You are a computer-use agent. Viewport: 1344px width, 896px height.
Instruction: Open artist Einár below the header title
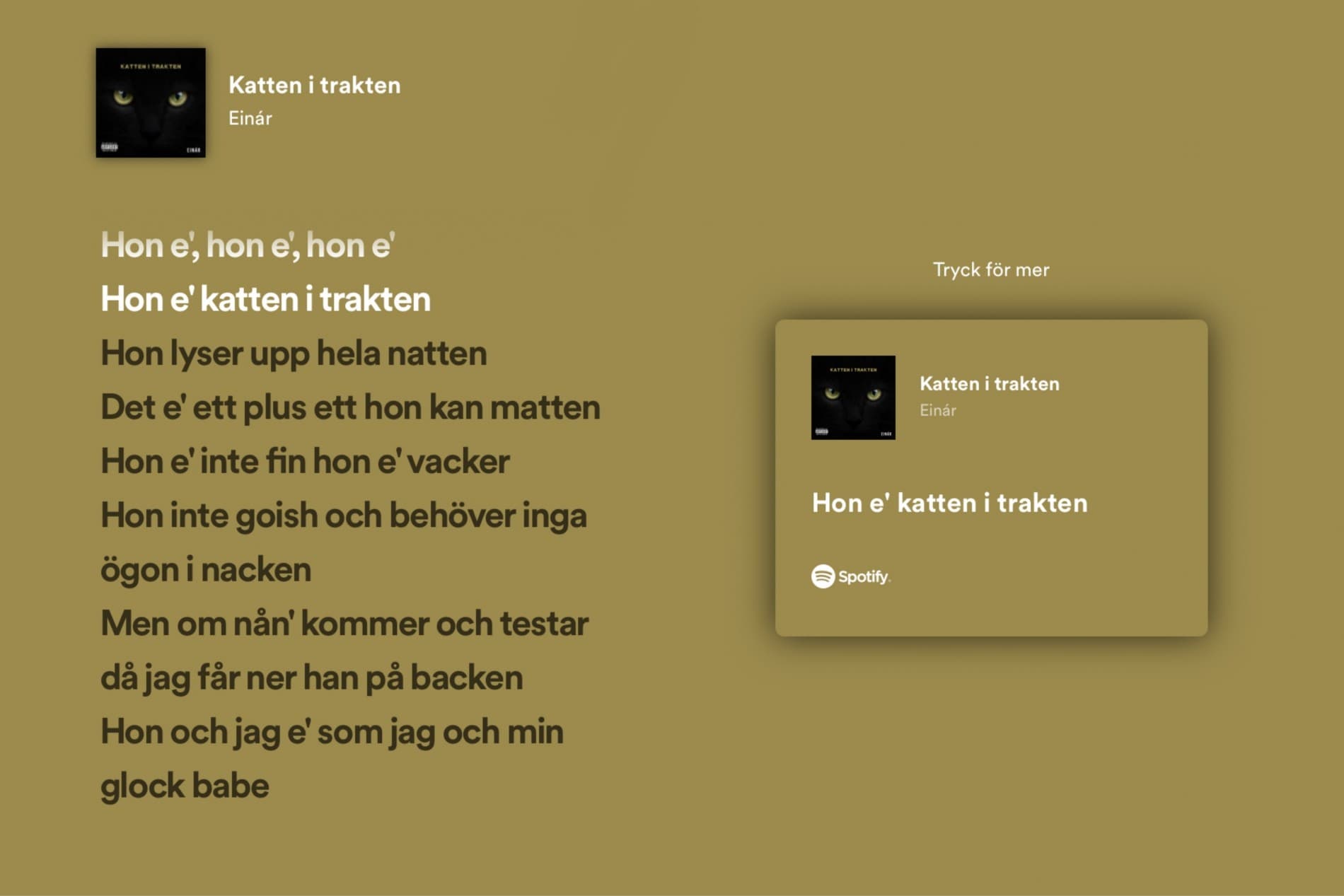(250, 118)
